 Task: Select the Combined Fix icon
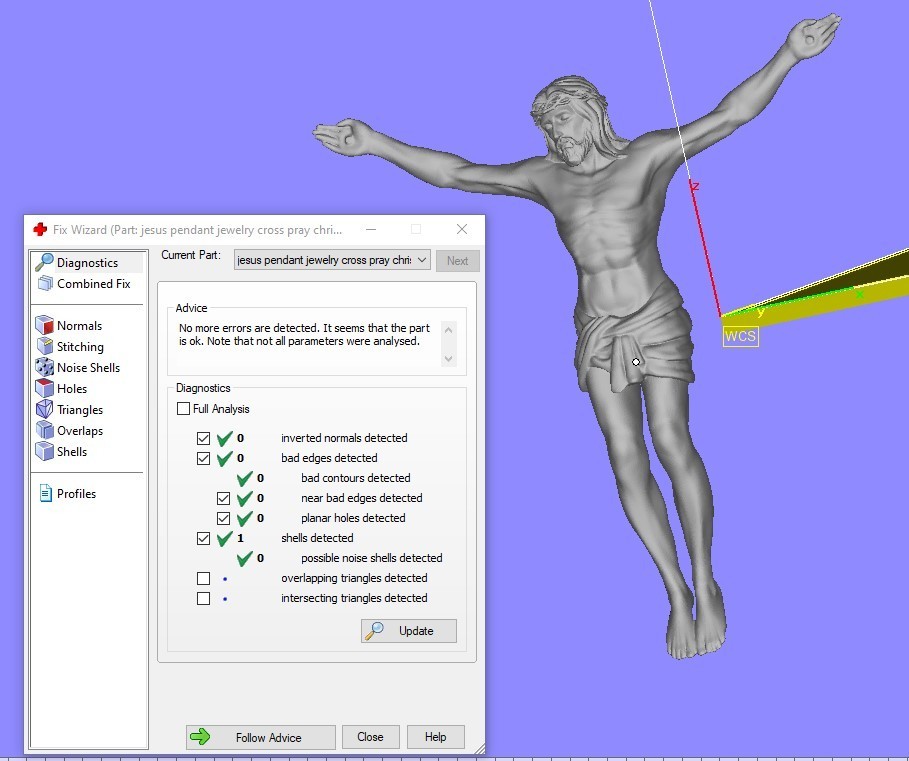[x=44, y=284]
